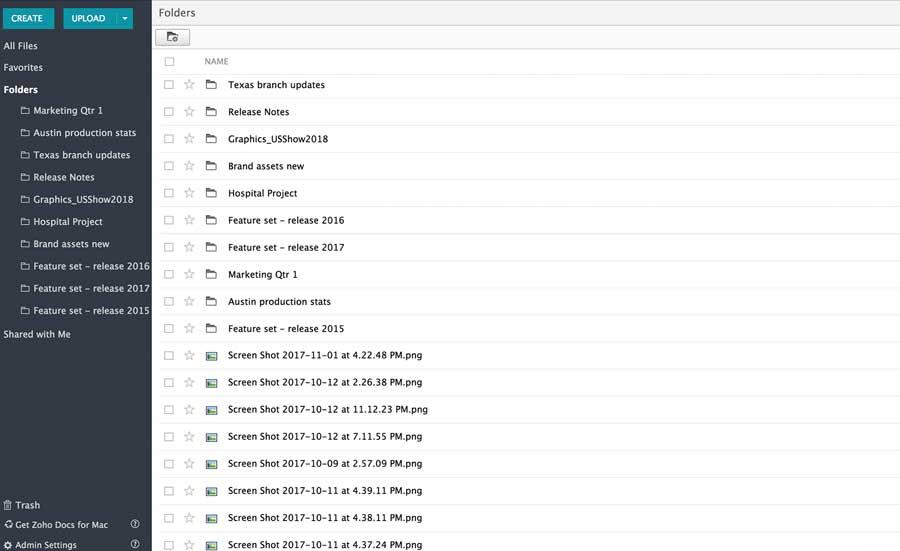Screen dimensions: 900x551
Task: Click the CREATE button
Action: click(x=28, y=18)
